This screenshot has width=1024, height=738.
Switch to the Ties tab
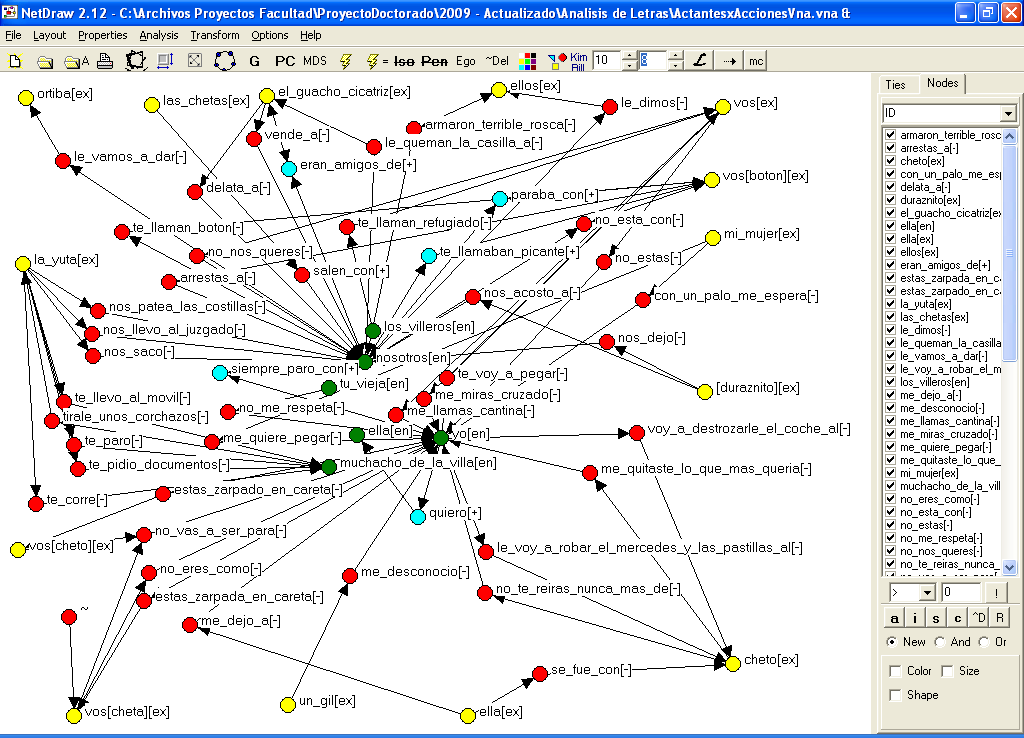(x=895, y=84)
